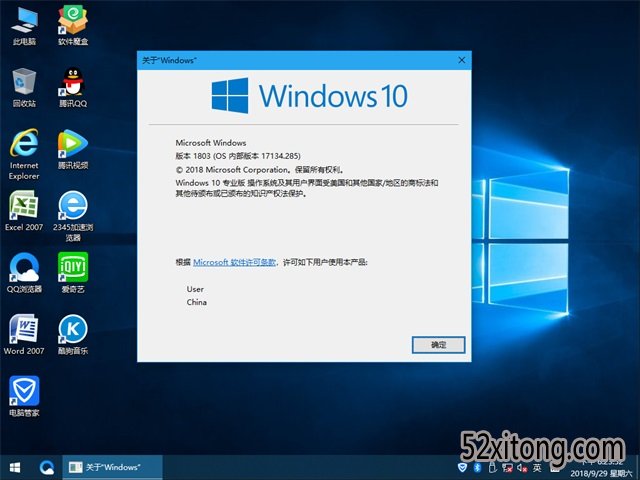This screenshot has width=640, height=480.
Task: Select the 电脑管家 shield desktop icon
Action: 24,397
